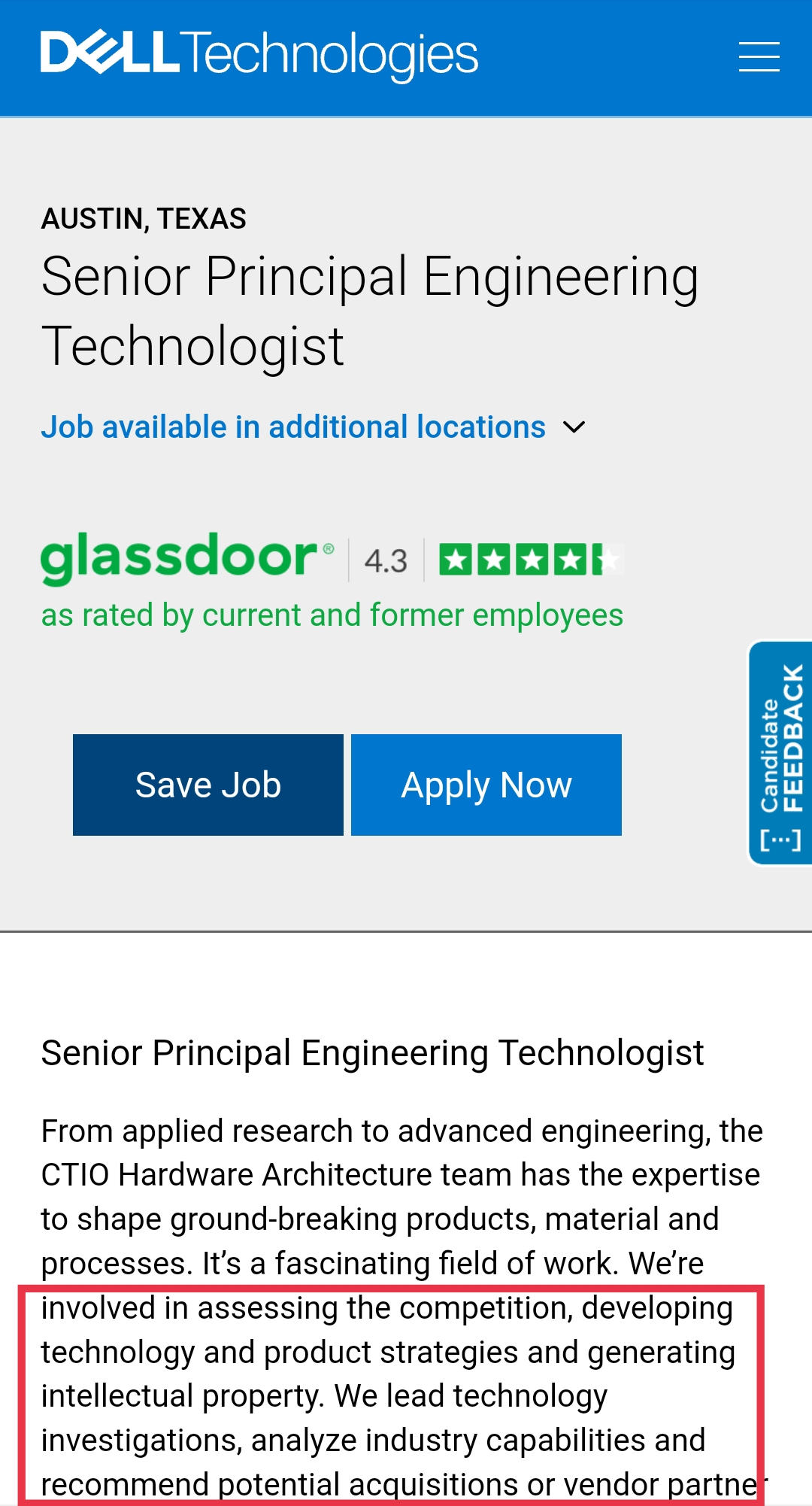Image resolution: width=812 pixels, height=1506 pixels.
Task: Click the large Senior Principal Engineering Technologist title
Action: pyautogui.click(x=370, y=311)
